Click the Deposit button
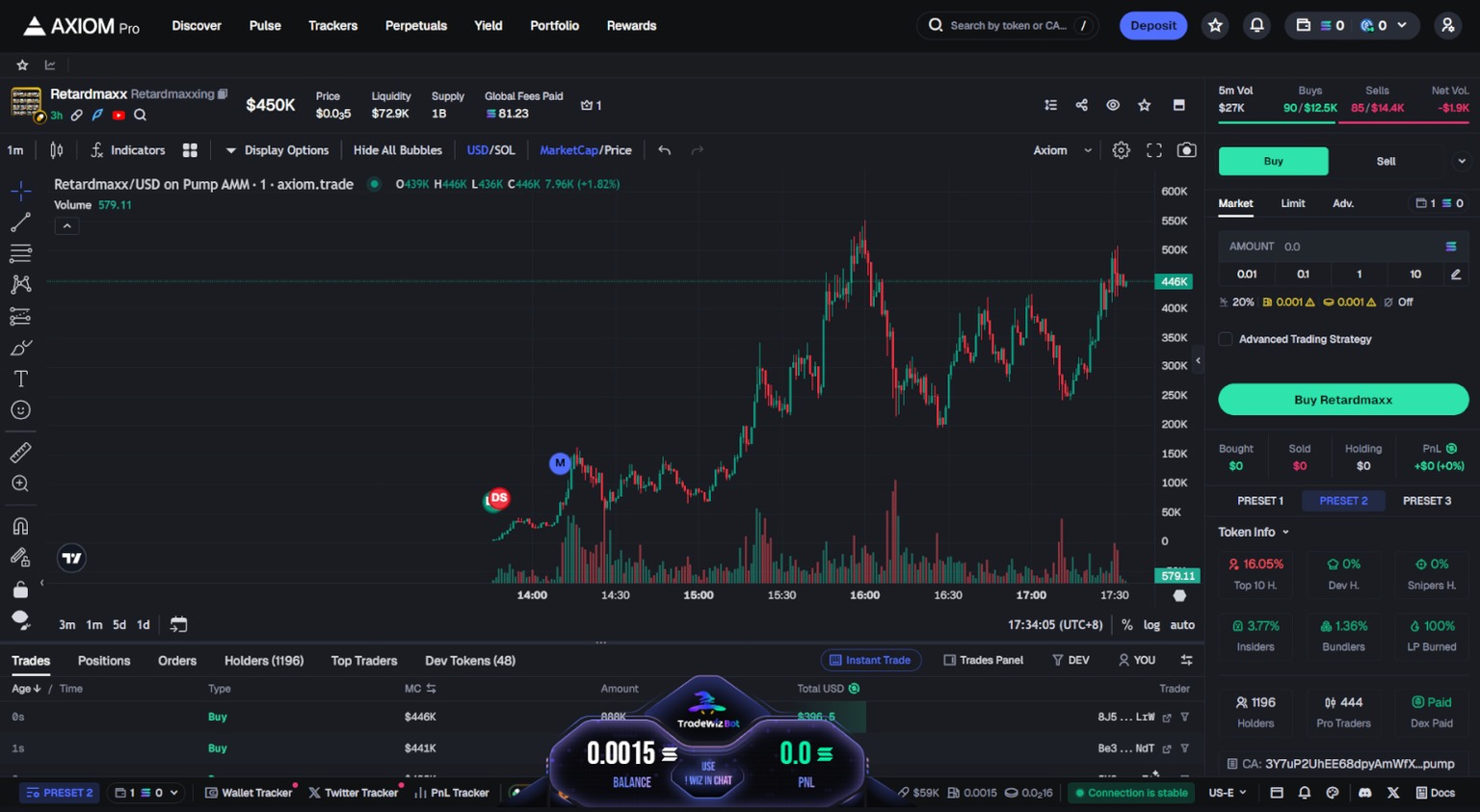The height and width of the screenshot is (812, 1480). 1153,26
